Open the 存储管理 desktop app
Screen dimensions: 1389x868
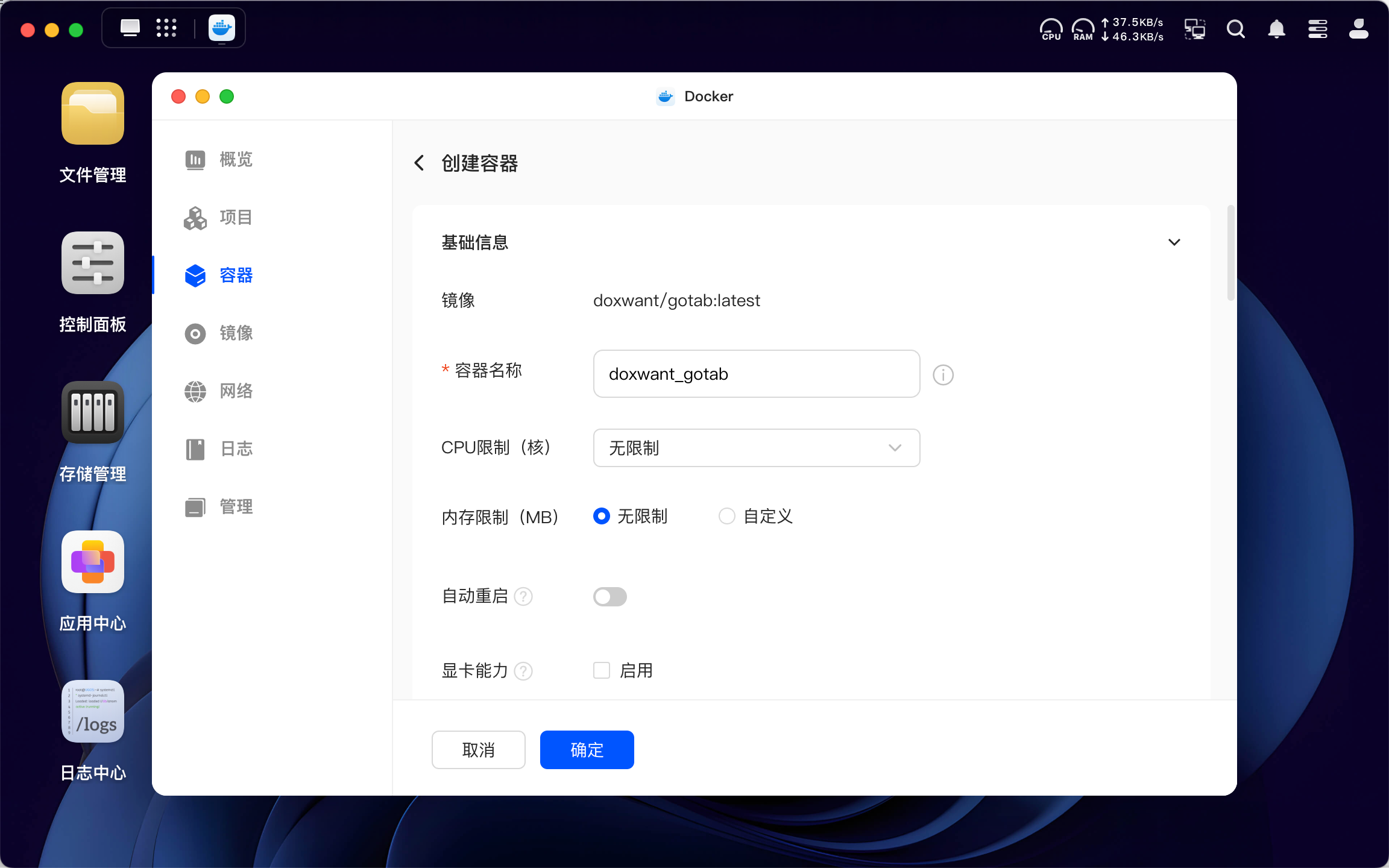93,412
